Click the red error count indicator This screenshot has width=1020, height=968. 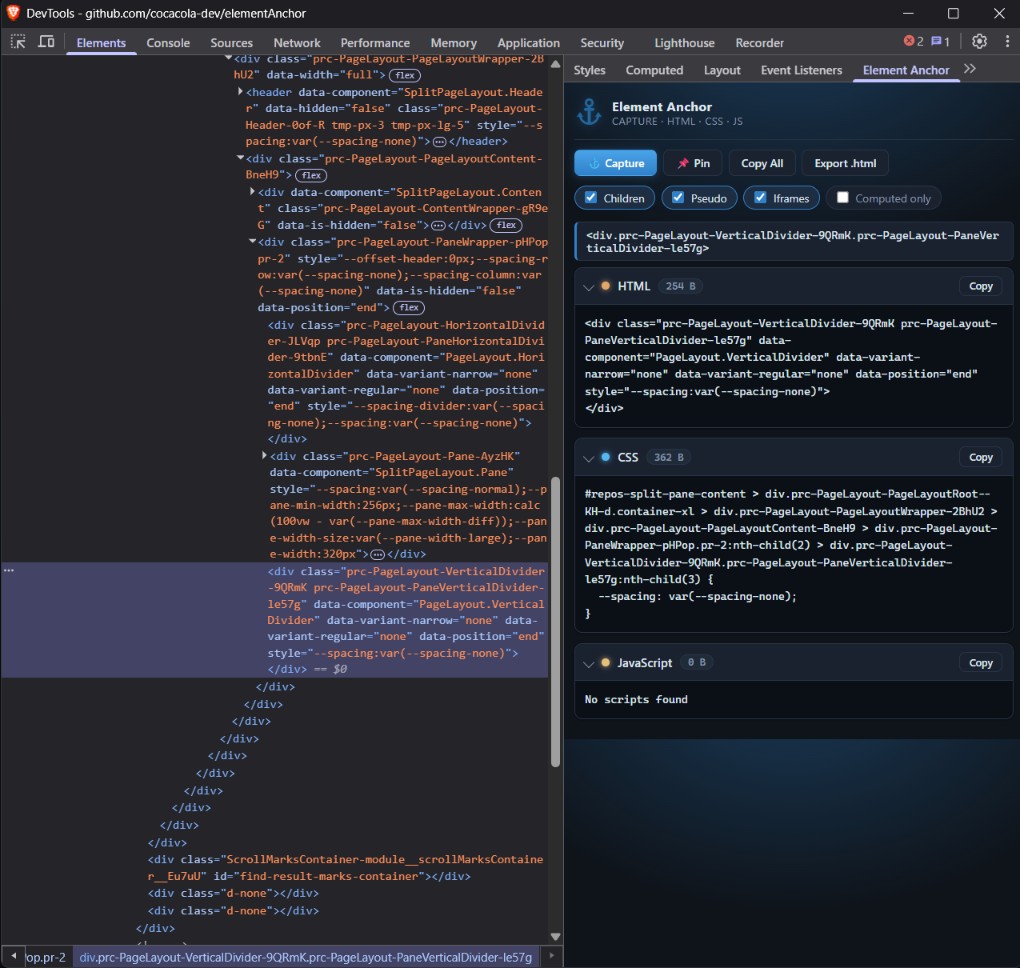[x=913, y=42]
